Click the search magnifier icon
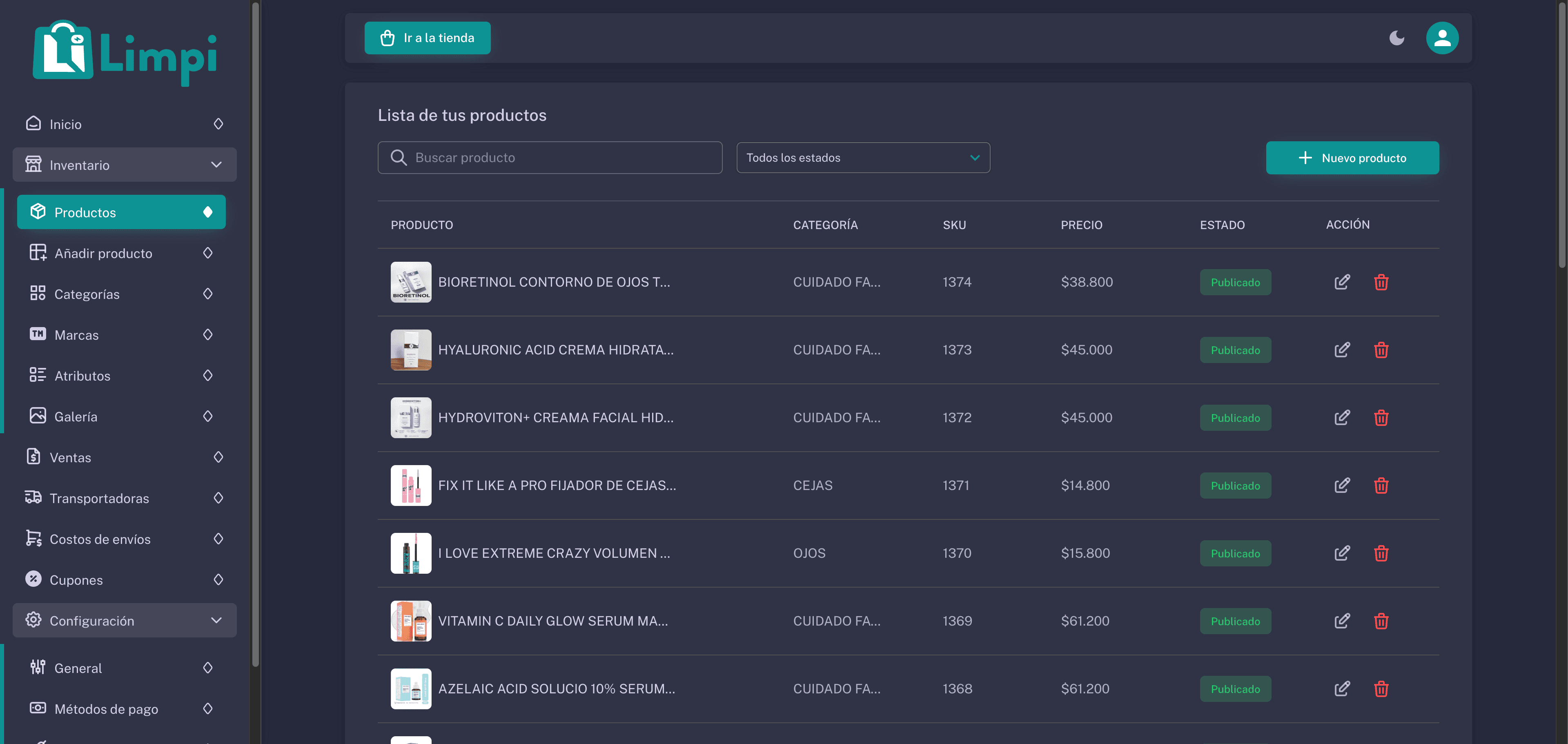Viewport: 1568px width, 744px height. 399,158
